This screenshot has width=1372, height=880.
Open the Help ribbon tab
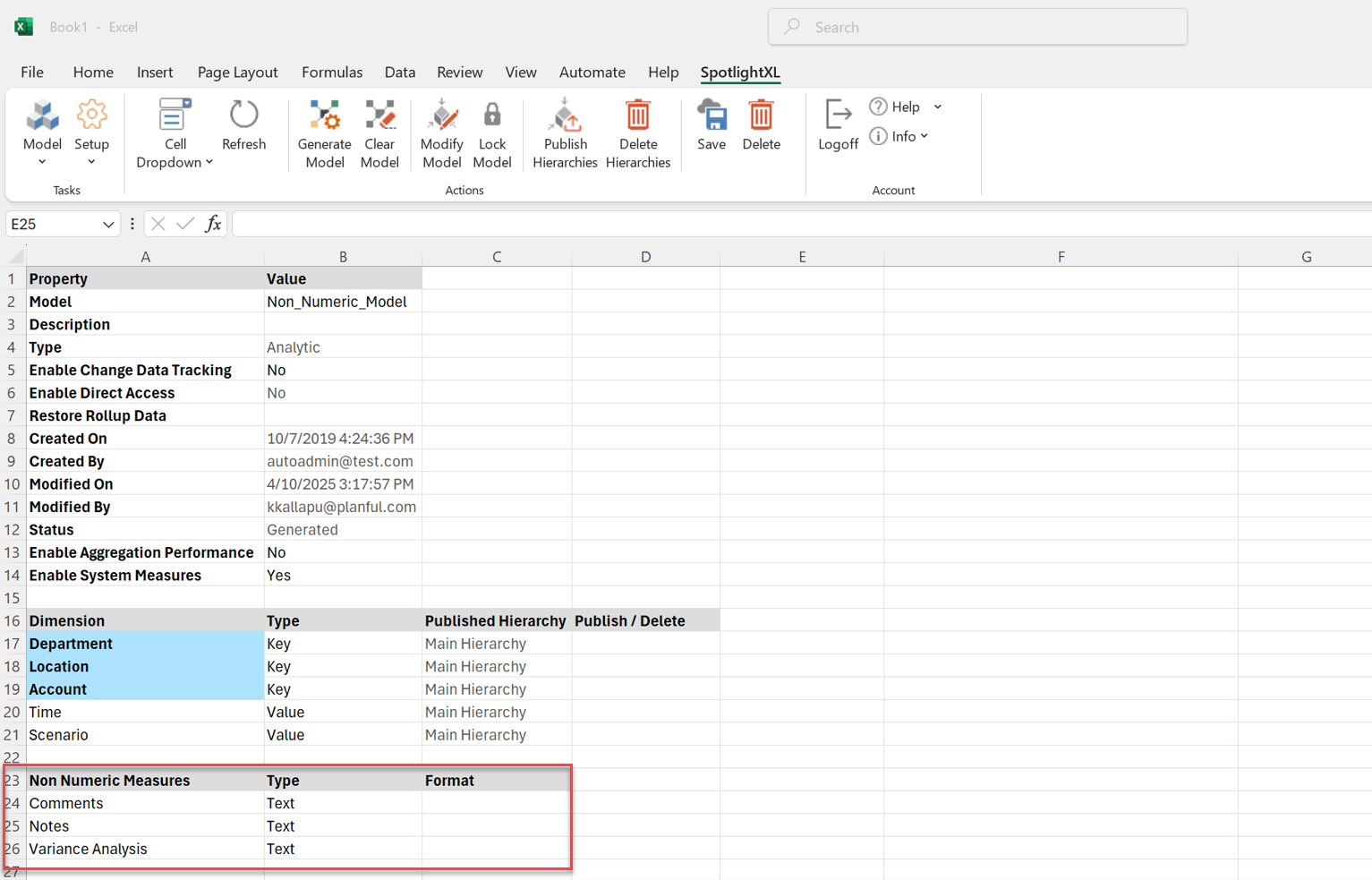point(663,73)
